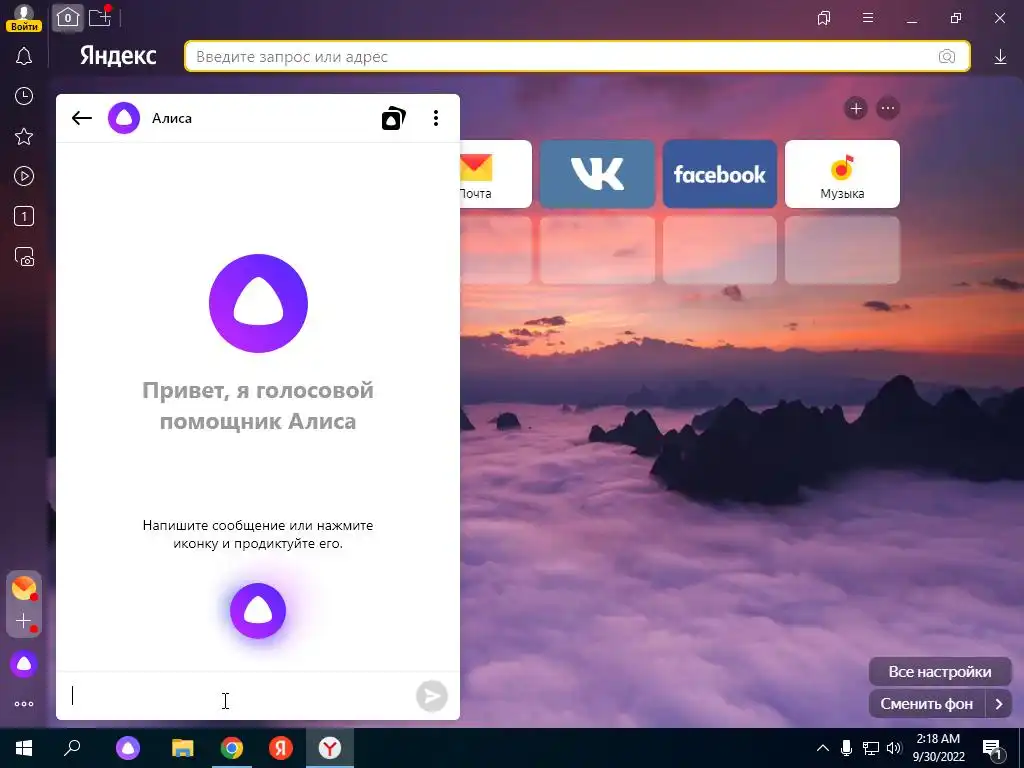Click the Yandex Browser taskbar icon
This screenshot has height=768, width=1024.
[330, 748]
